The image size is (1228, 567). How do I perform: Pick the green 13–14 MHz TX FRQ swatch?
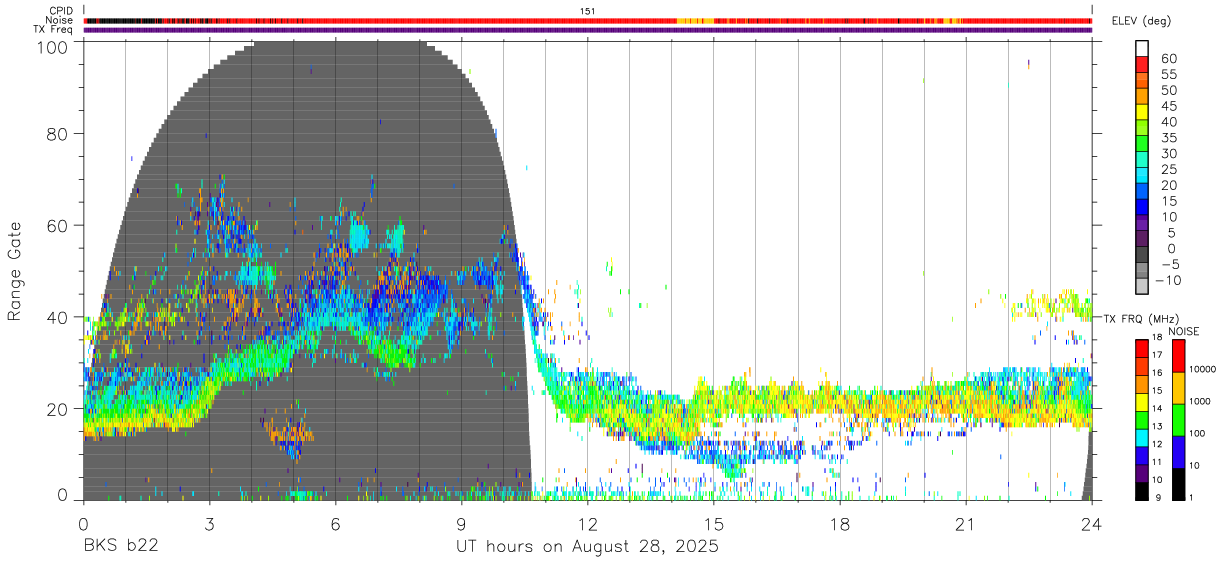pos(1142,420)
